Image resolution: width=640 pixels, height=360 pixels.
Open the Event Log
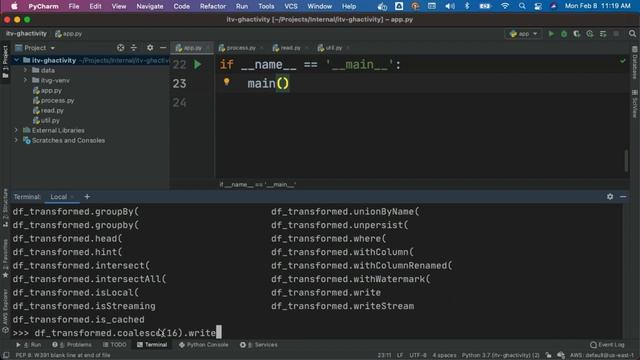607,345
